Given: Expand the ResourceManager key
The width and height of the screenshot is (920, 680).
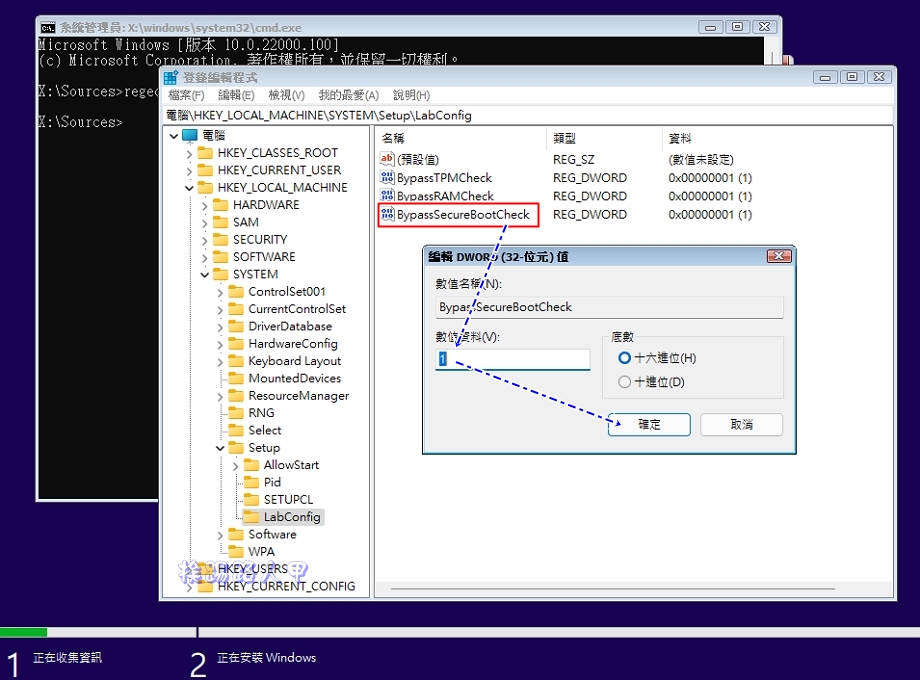Looking at the screenshot, I should pos(220,396).
